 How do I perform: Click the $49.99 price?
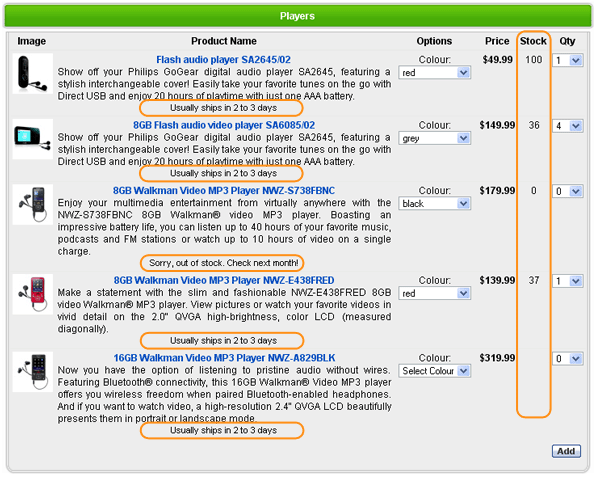(498, 60)
